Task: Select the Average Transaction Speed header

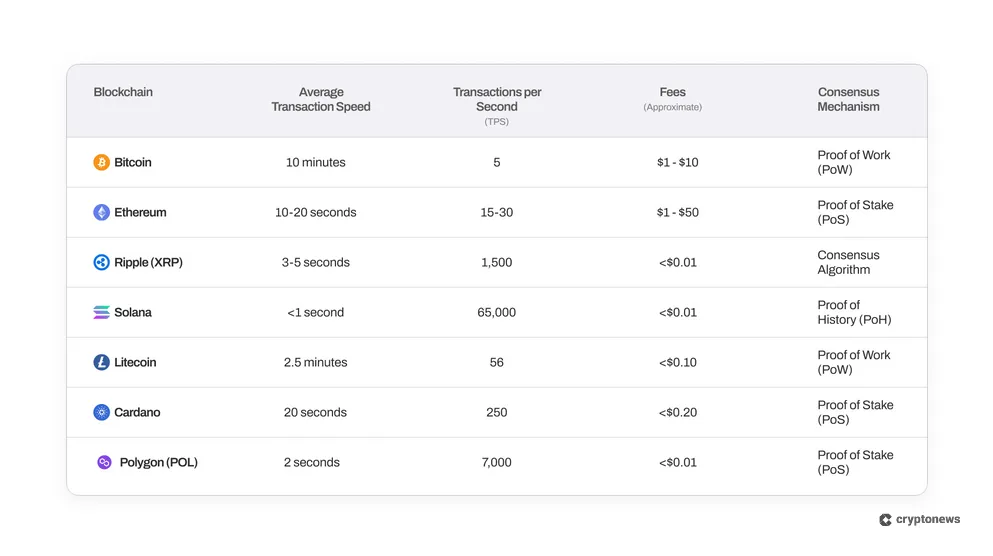Action: (321, 99)
